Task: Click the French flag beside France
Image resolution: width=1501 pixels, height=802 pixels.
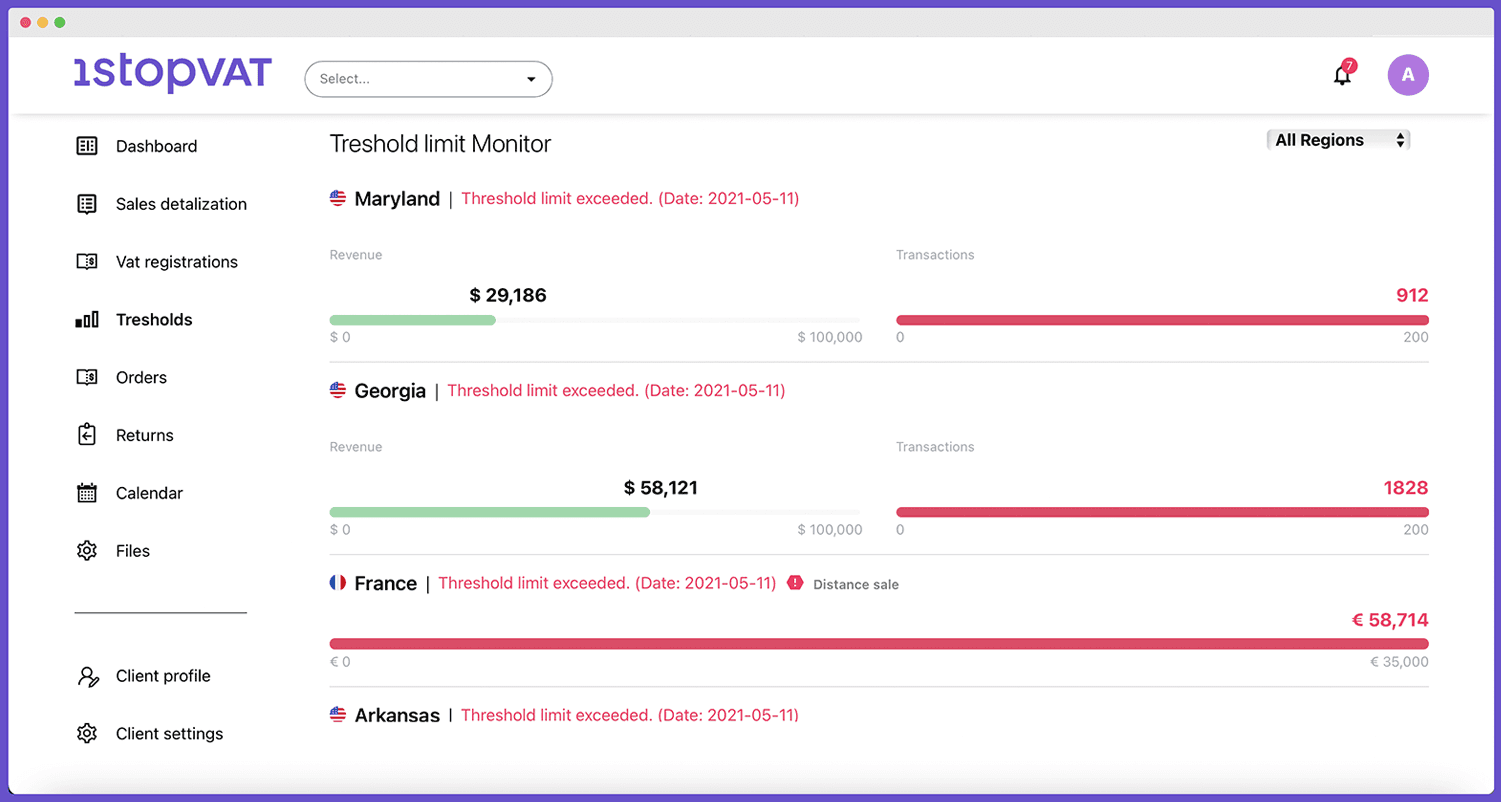Action: coord(337,582)
